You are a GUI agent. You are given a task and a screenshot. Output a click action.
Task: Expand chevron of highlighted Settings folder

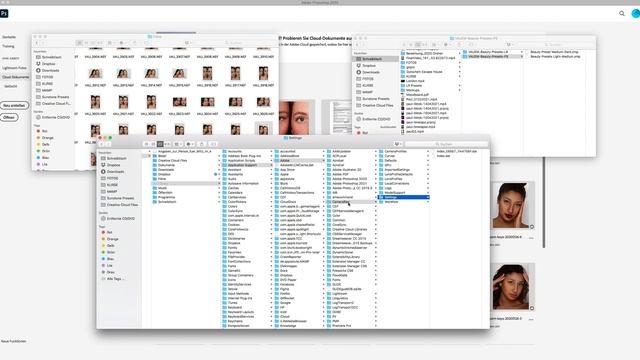[x=427, y=197]
